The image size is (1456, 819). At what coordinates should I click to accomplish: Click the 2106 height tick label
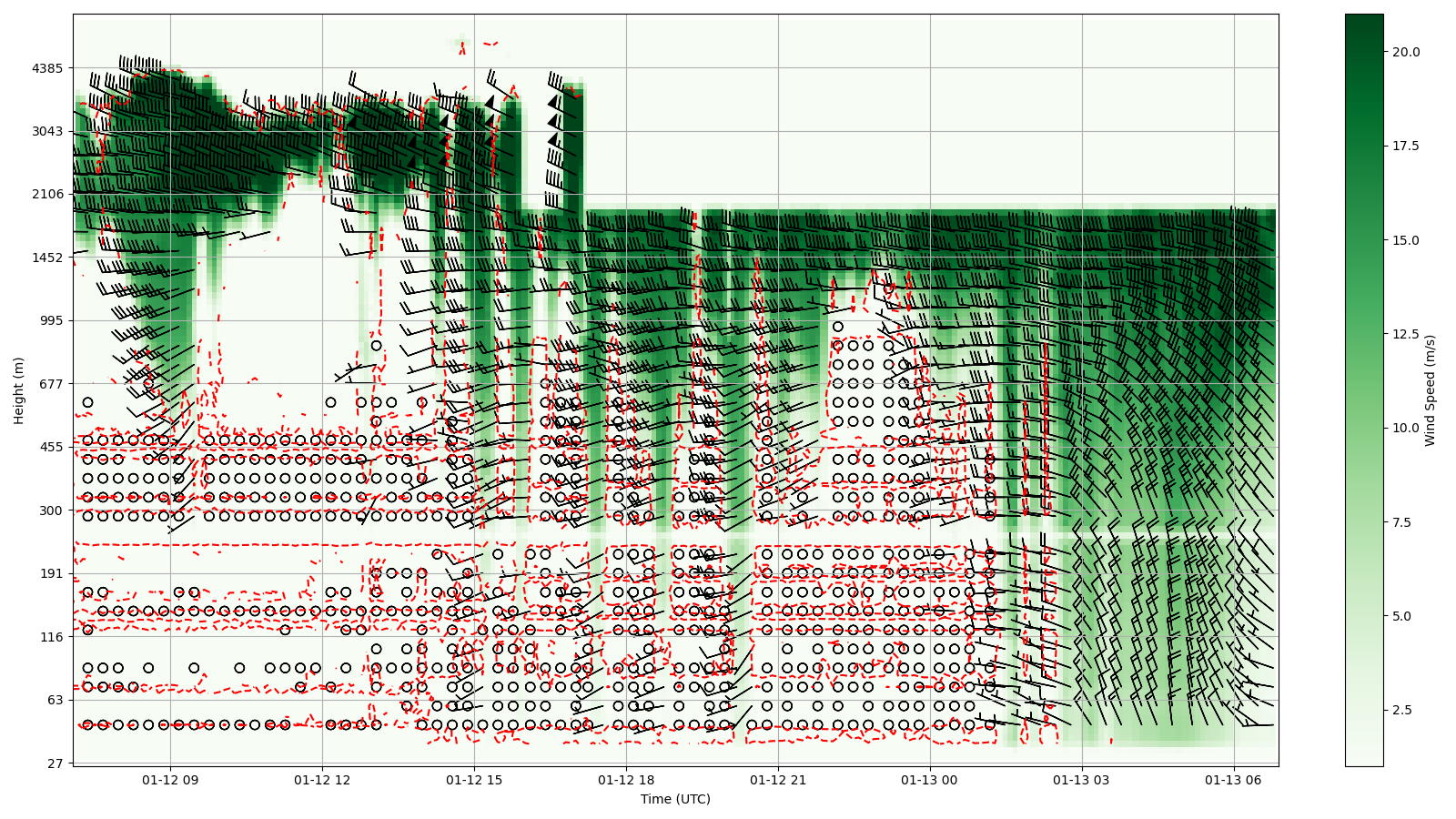(x=46, y=194)
